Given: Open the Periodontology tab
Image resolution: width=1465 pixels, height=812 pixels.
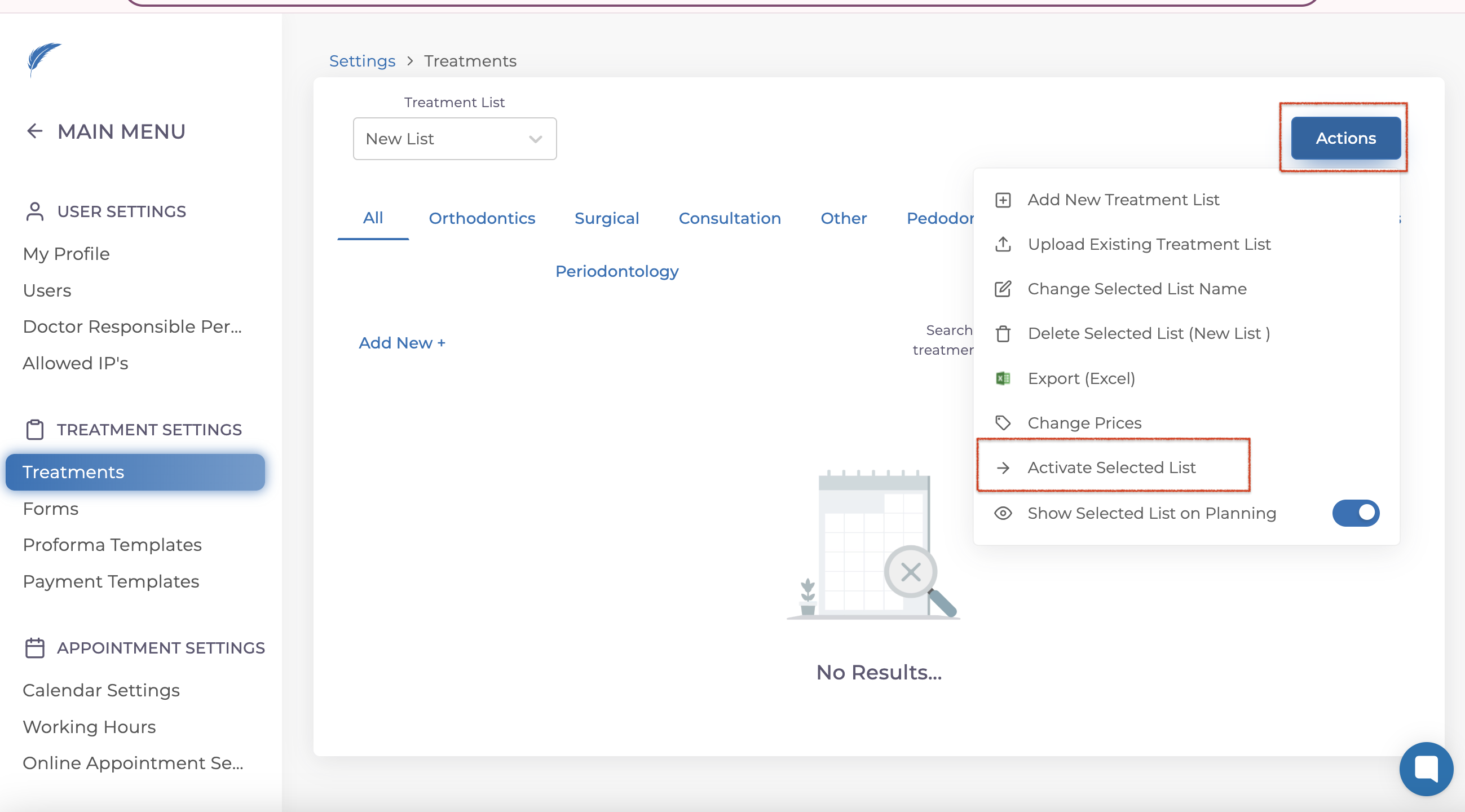Looking at the screenshot, I should click(x=616, y=271).
